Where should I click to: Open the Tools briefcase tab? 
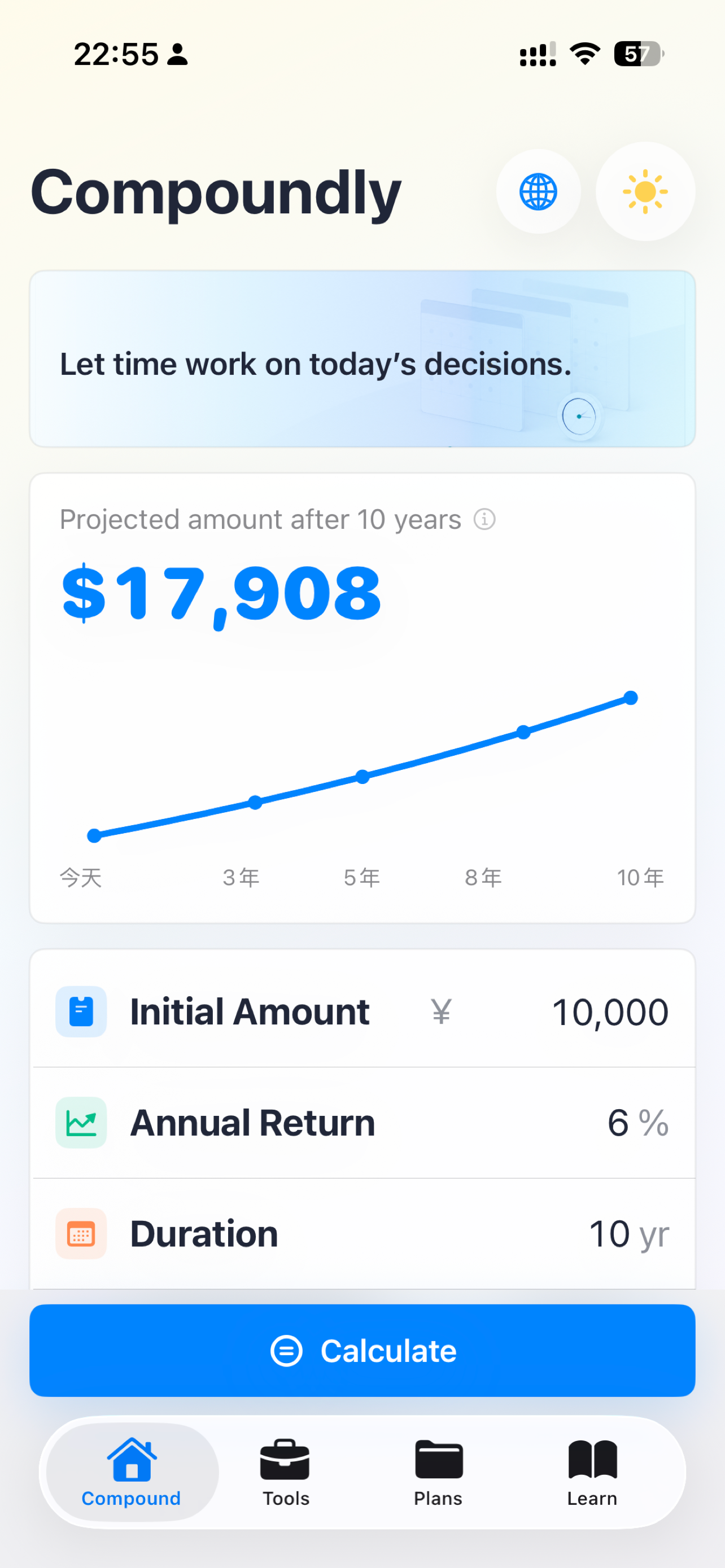point(286,1473)
